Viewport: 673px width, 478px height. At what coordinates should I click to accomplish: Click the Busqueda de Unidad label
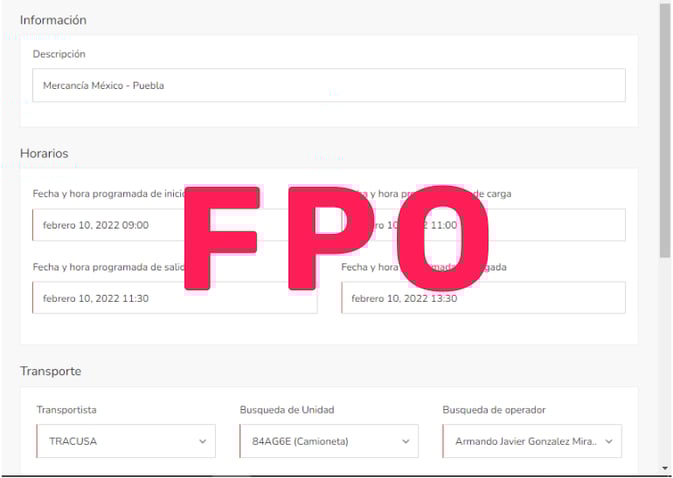[x=287, y=409]
